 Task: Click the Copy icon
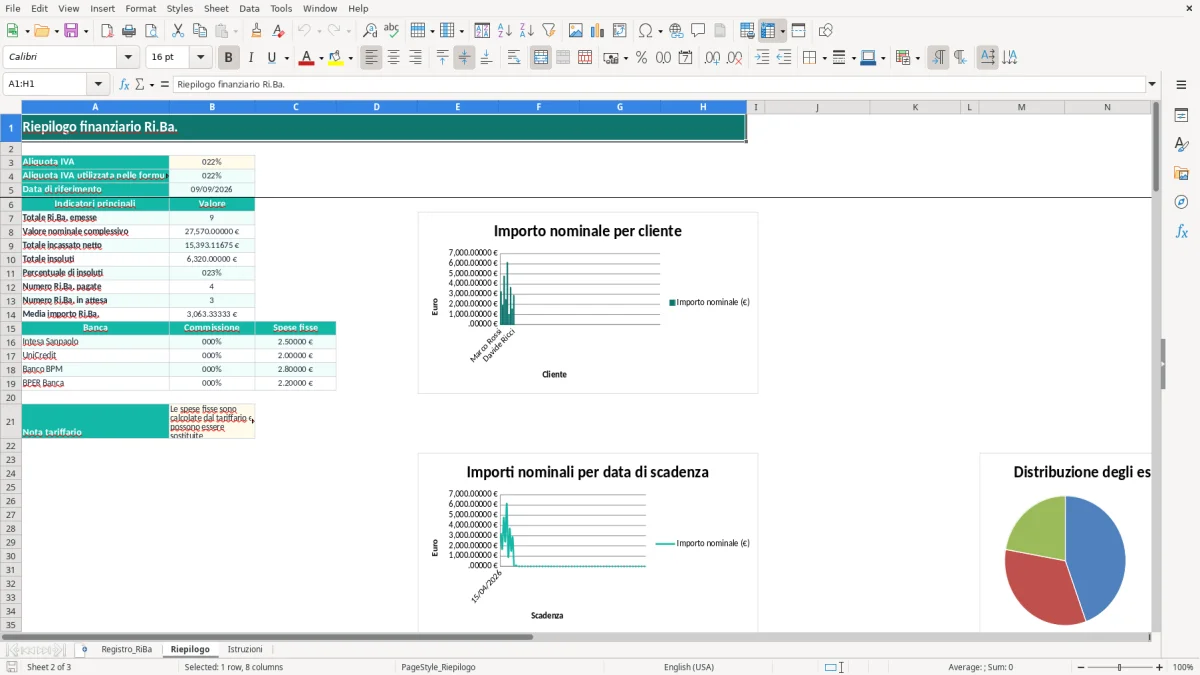tap(200, 31)
